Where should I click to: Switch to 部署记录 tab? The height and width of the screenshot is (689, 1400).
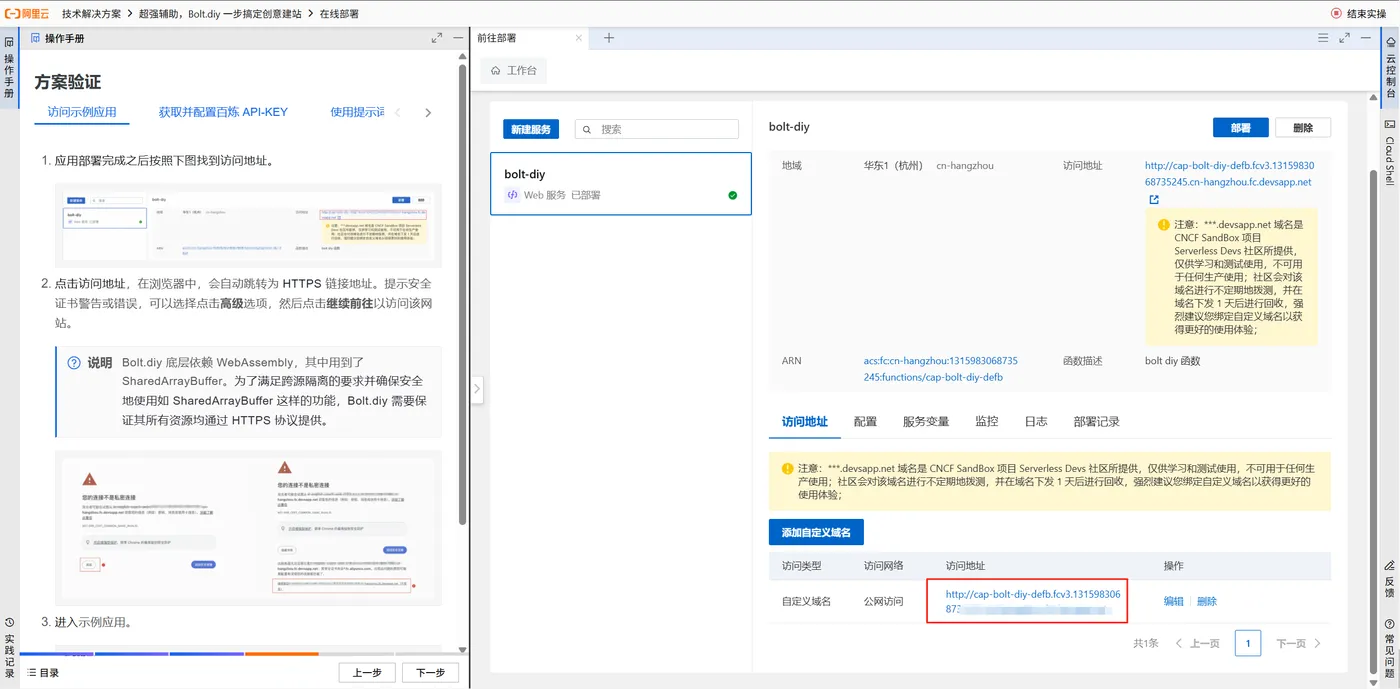[x=1096, y=422]
